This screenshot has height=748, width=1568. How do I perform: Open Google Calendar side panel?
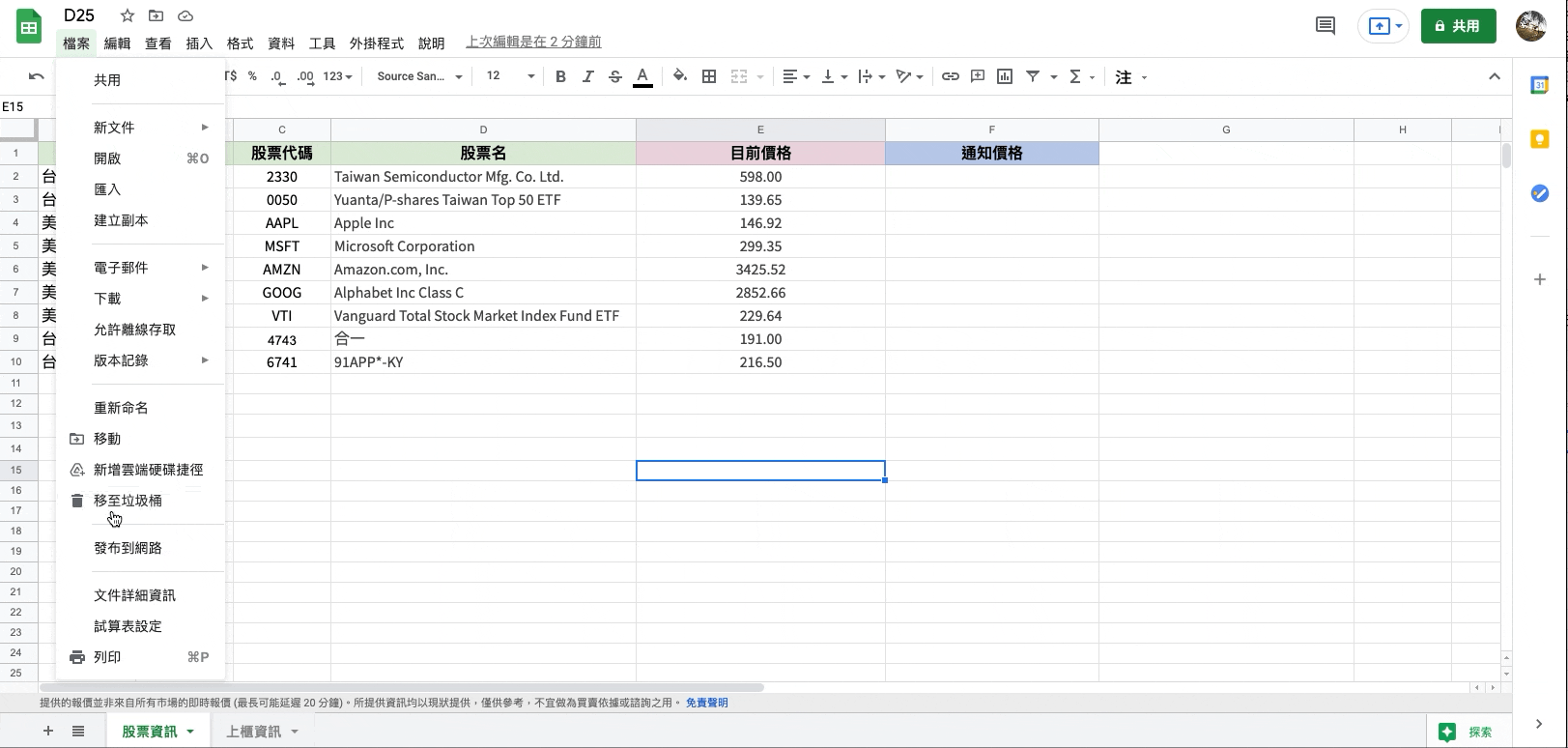(x=1540, y=85)
